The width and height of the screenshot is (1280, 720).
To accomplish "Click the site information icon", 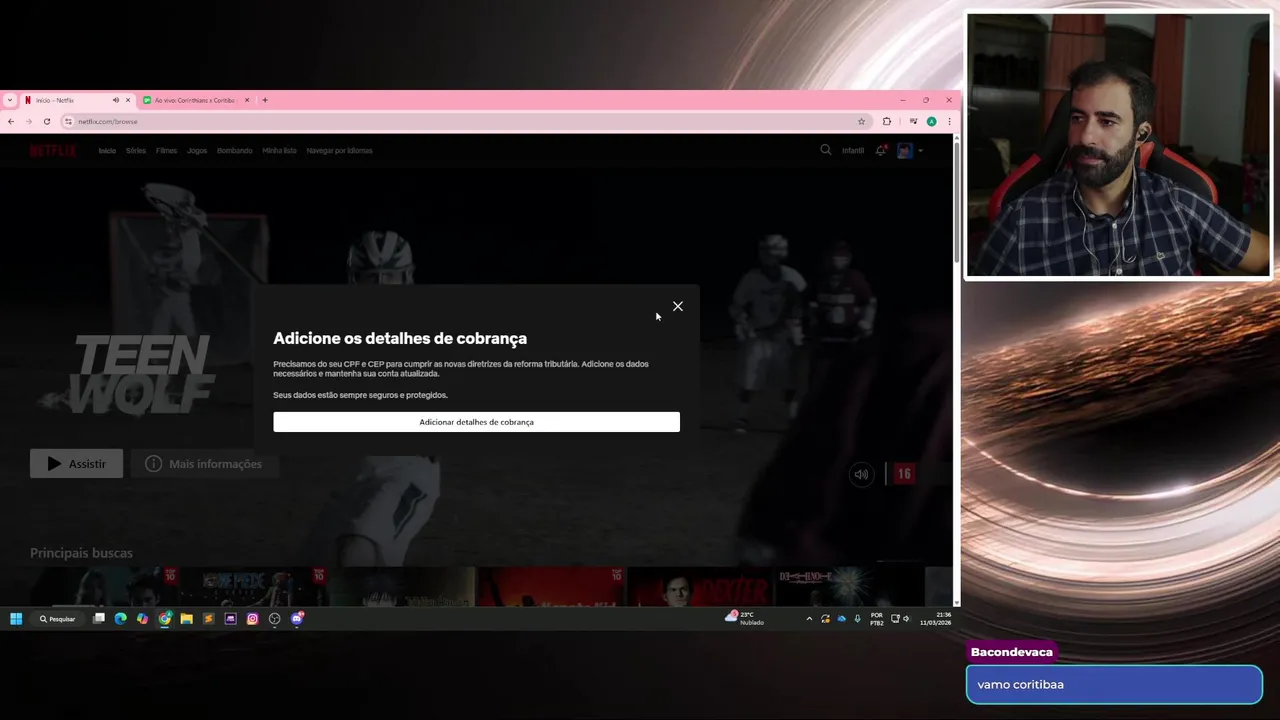I will 69,121.
